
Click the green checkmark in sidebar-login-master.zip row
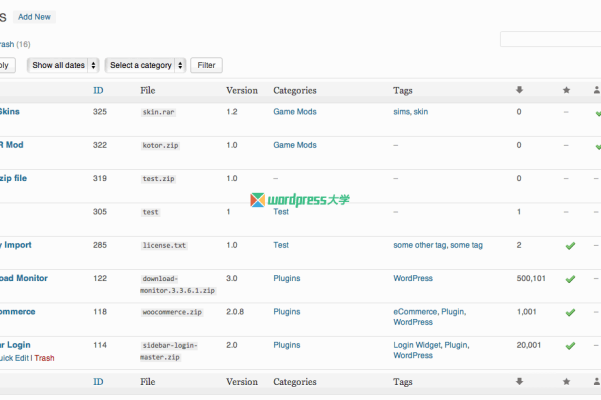click(x=570, y=346)
